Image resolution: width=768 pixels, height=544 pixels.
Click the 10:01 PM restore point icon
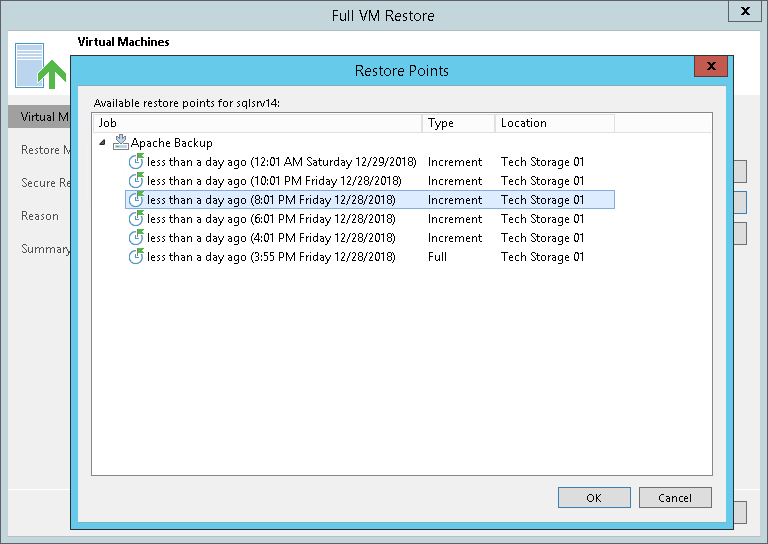(x=136, y=181)
